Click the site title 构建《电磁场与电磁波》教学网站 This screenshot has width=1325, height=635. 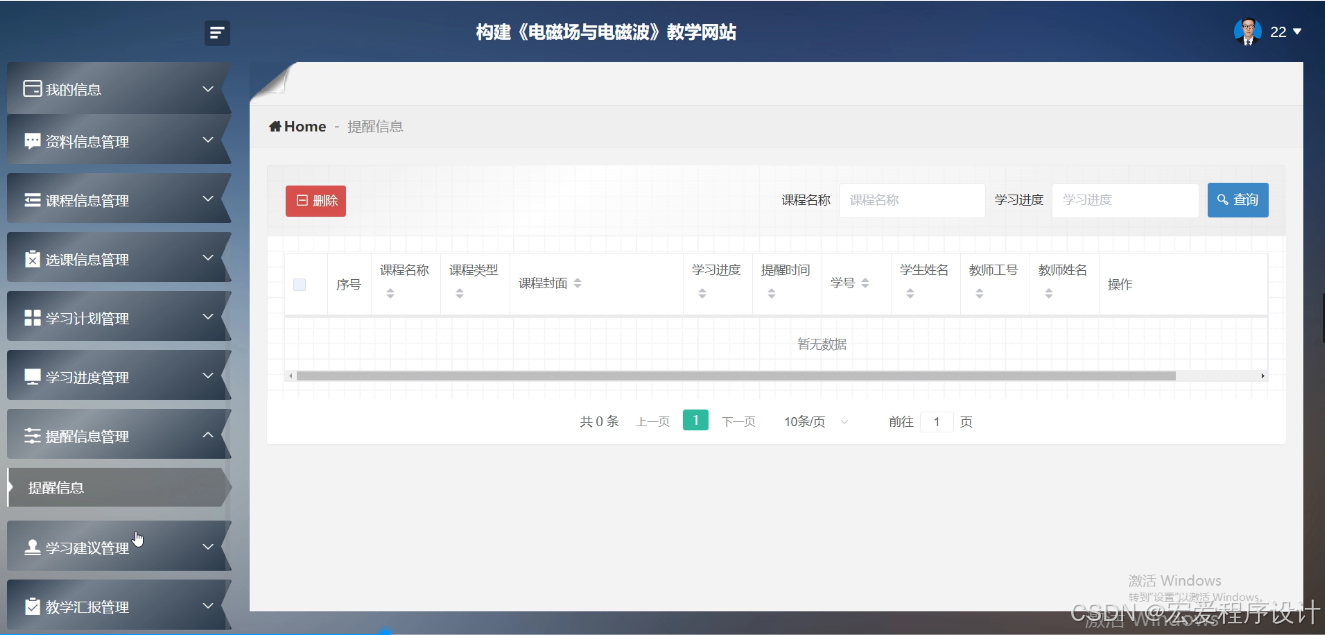606,32
